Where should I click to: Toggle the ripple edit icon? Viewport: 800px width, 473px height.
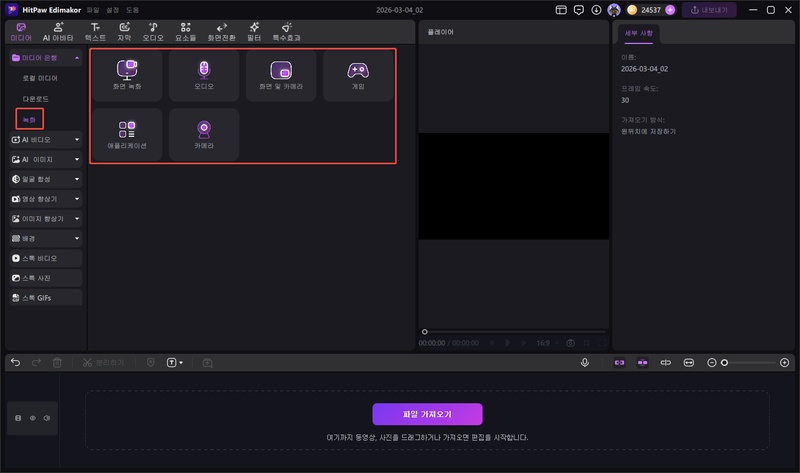[x=666, y=363]
